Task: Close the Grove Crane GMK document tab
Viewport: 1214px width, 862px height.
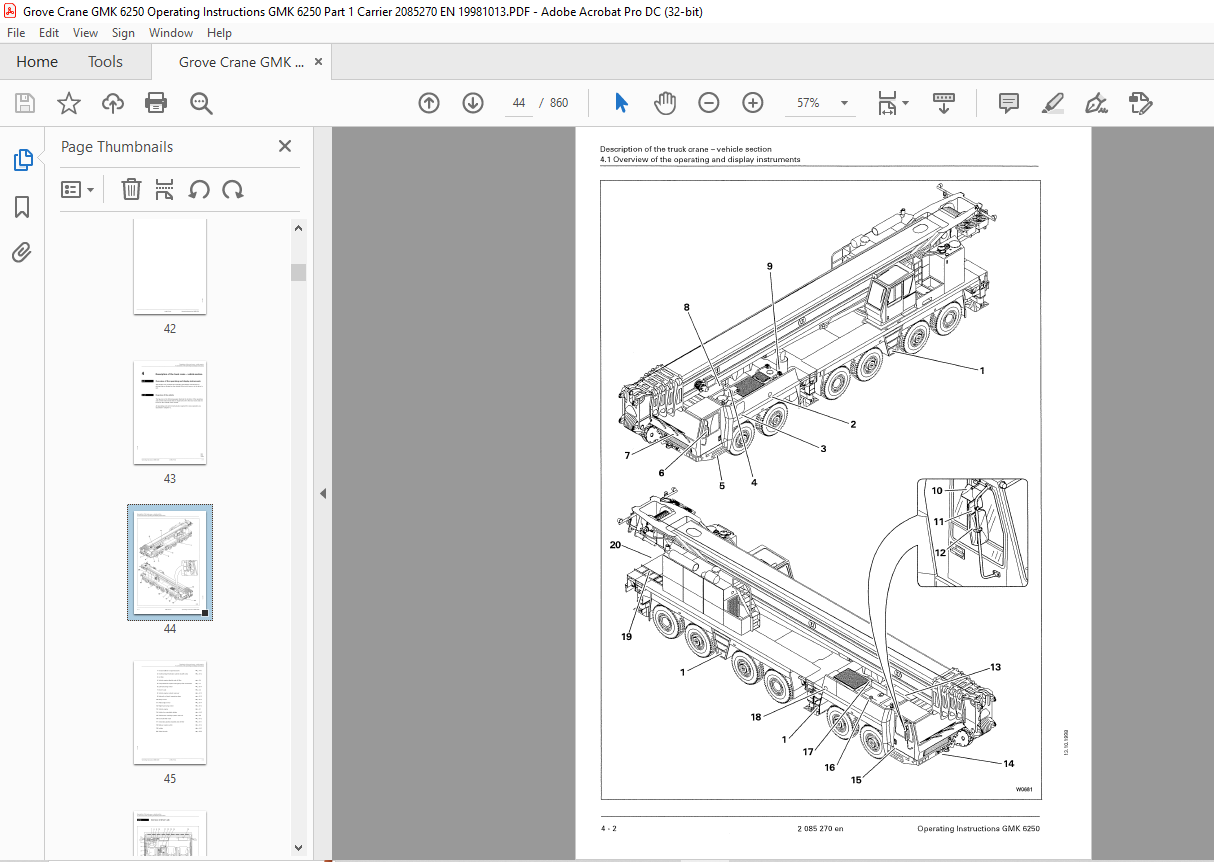Action: pos(319,62)
